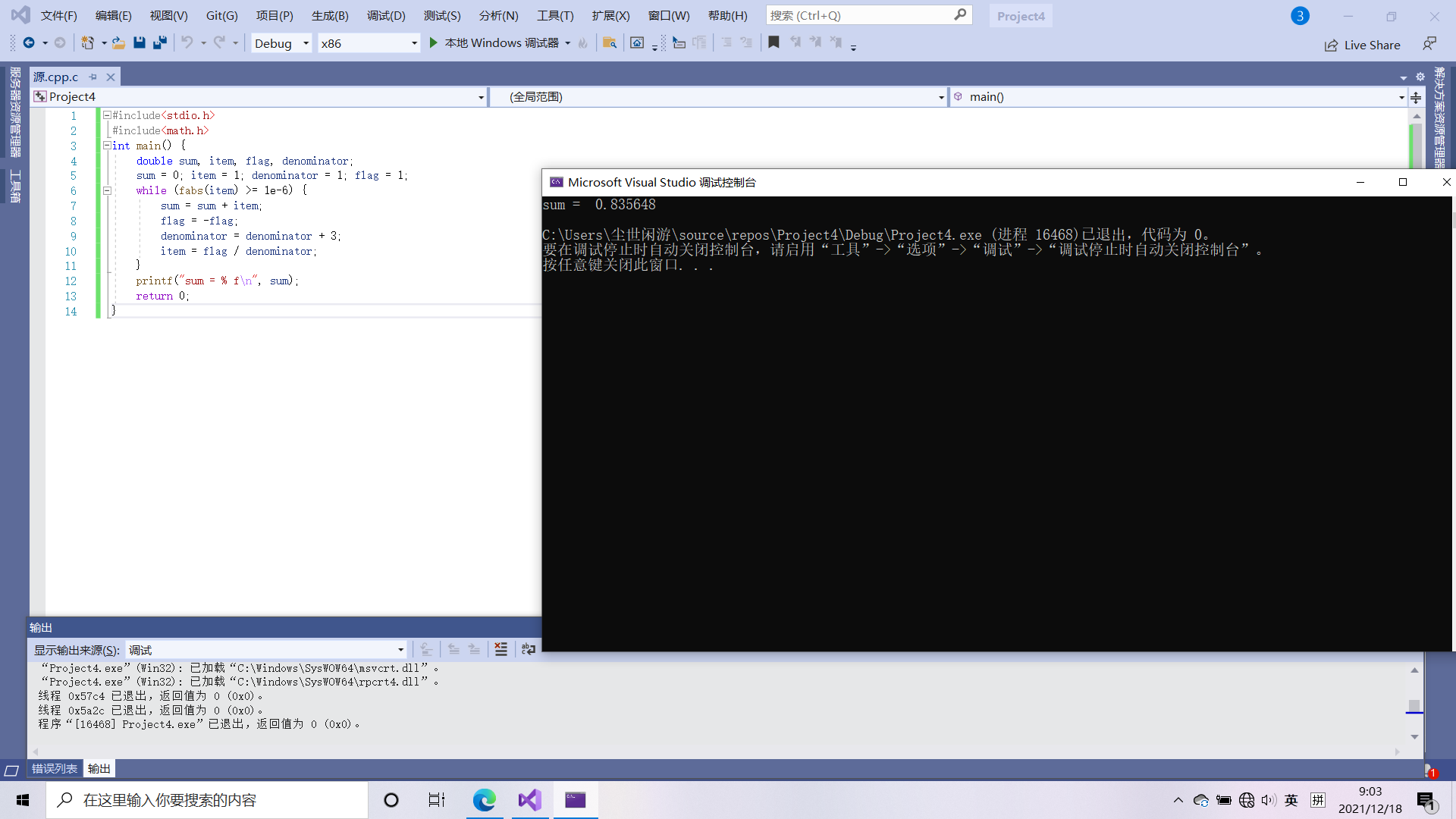Collapse the main function block
Image resolution: width=1456 pixels, height=819 pixels.
point(107,146)
